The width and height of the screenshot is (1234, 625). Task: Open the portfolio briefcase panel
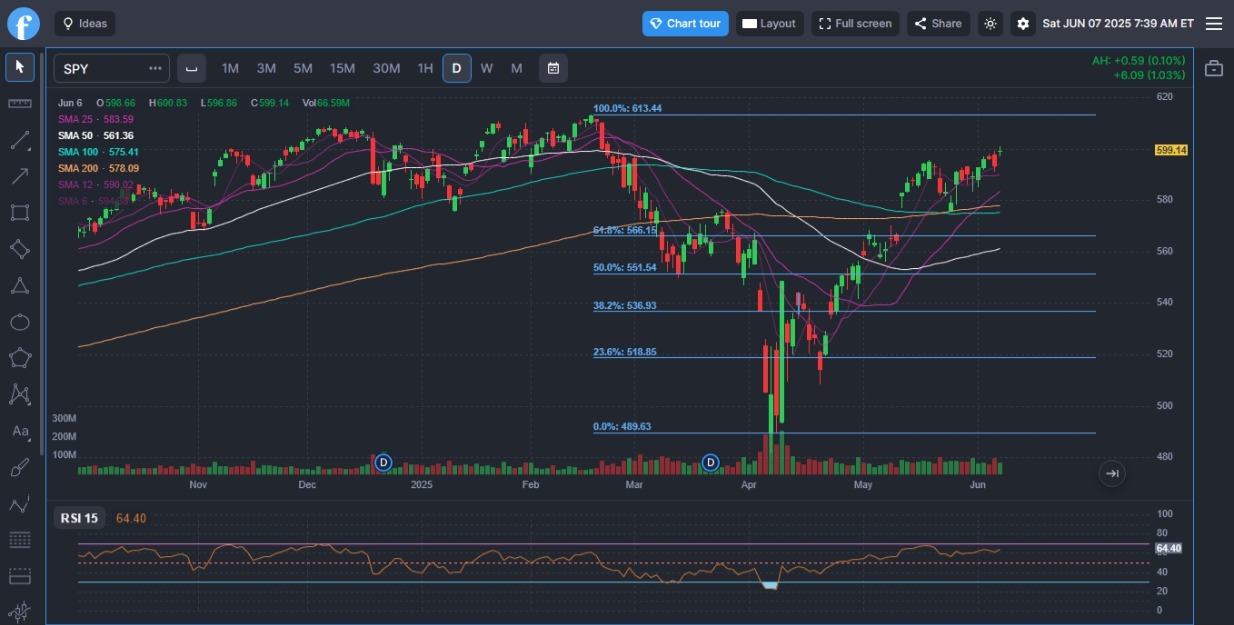pos(1213,68)
